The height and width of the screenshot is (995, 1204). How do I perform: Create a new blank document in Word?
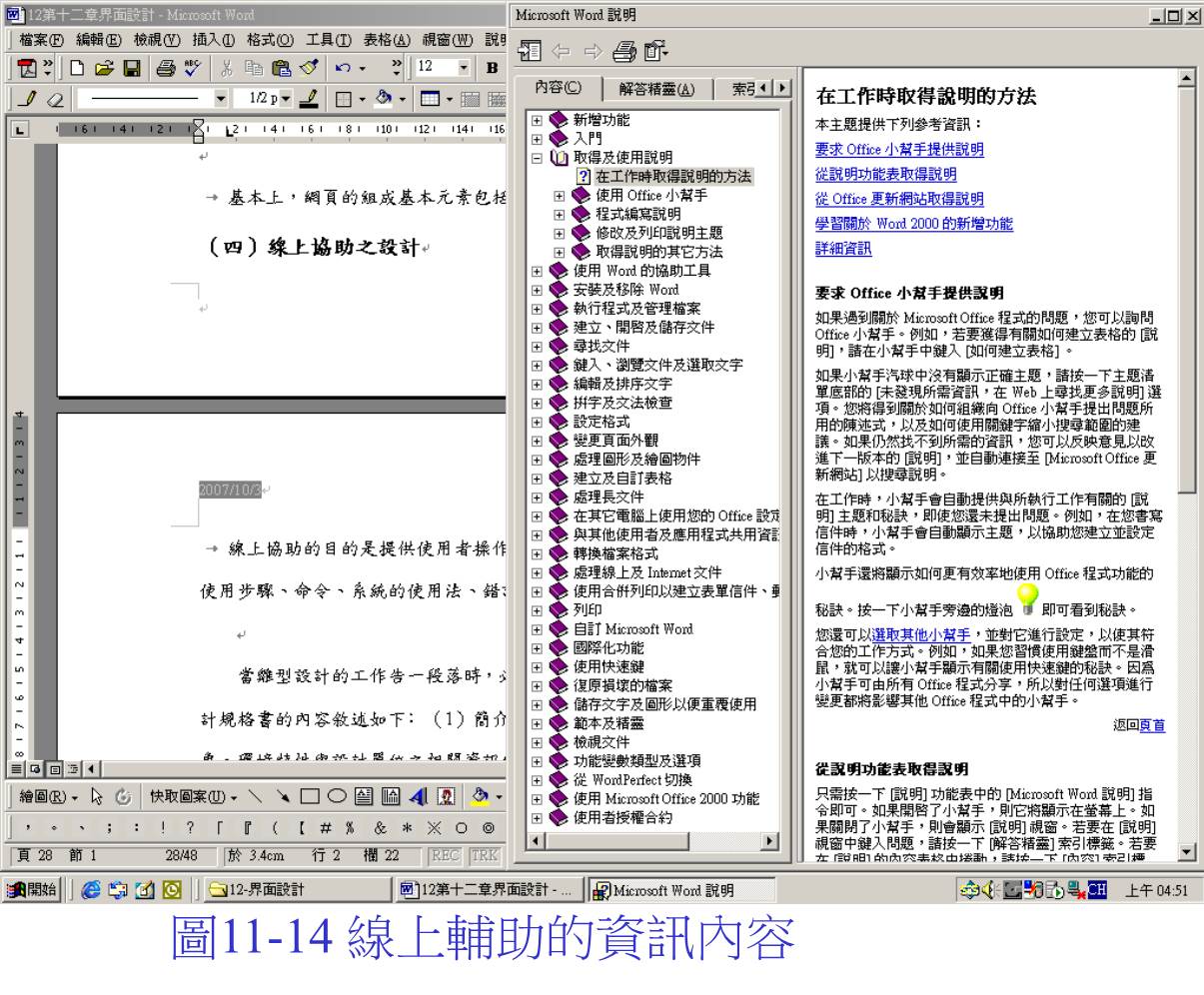(x=78, y=68)
